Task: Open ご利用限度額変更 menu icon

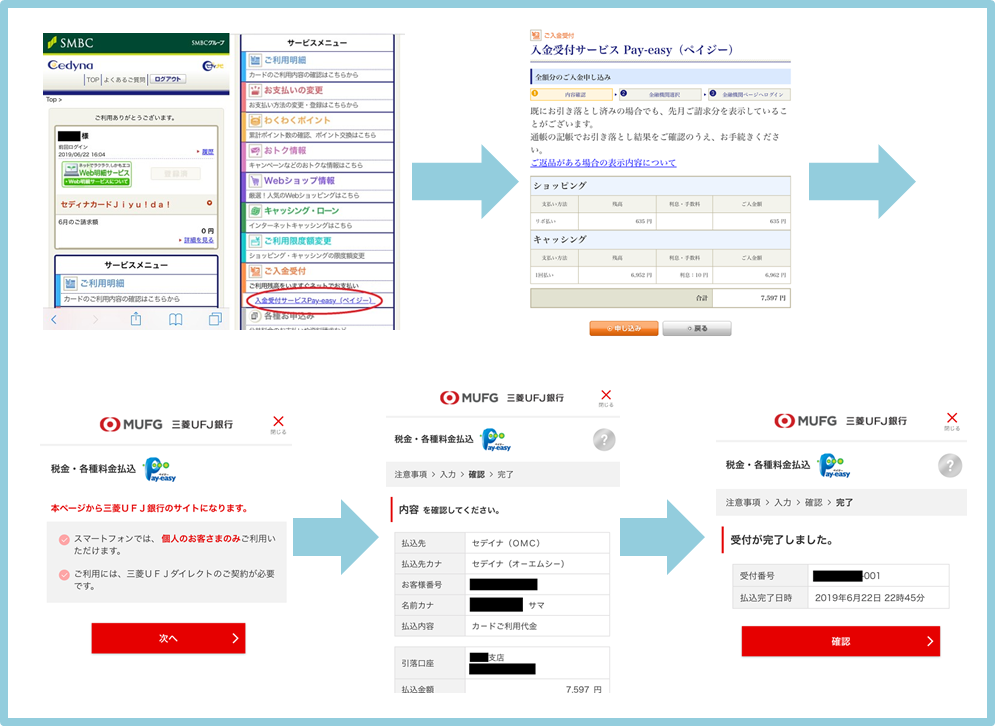Action: [x=254, y=241]
